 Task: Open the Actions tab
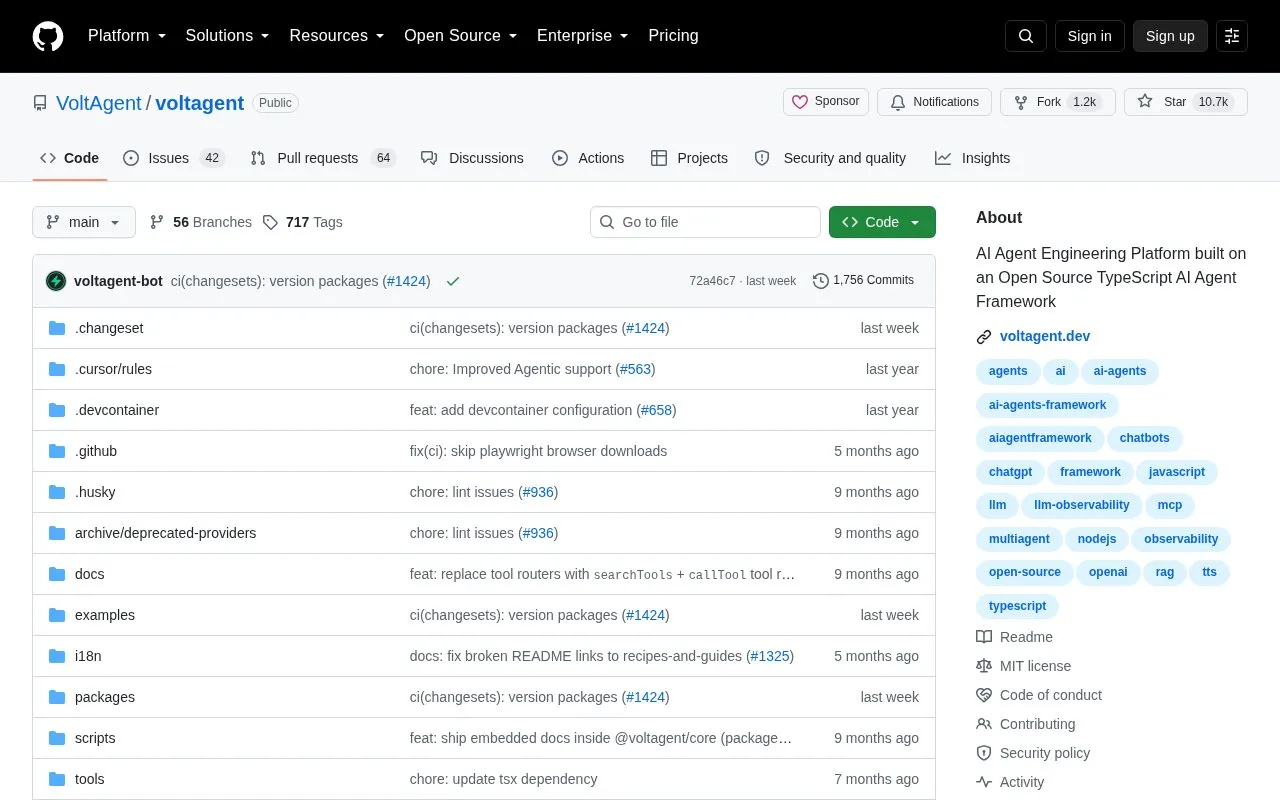click(588, 158)
